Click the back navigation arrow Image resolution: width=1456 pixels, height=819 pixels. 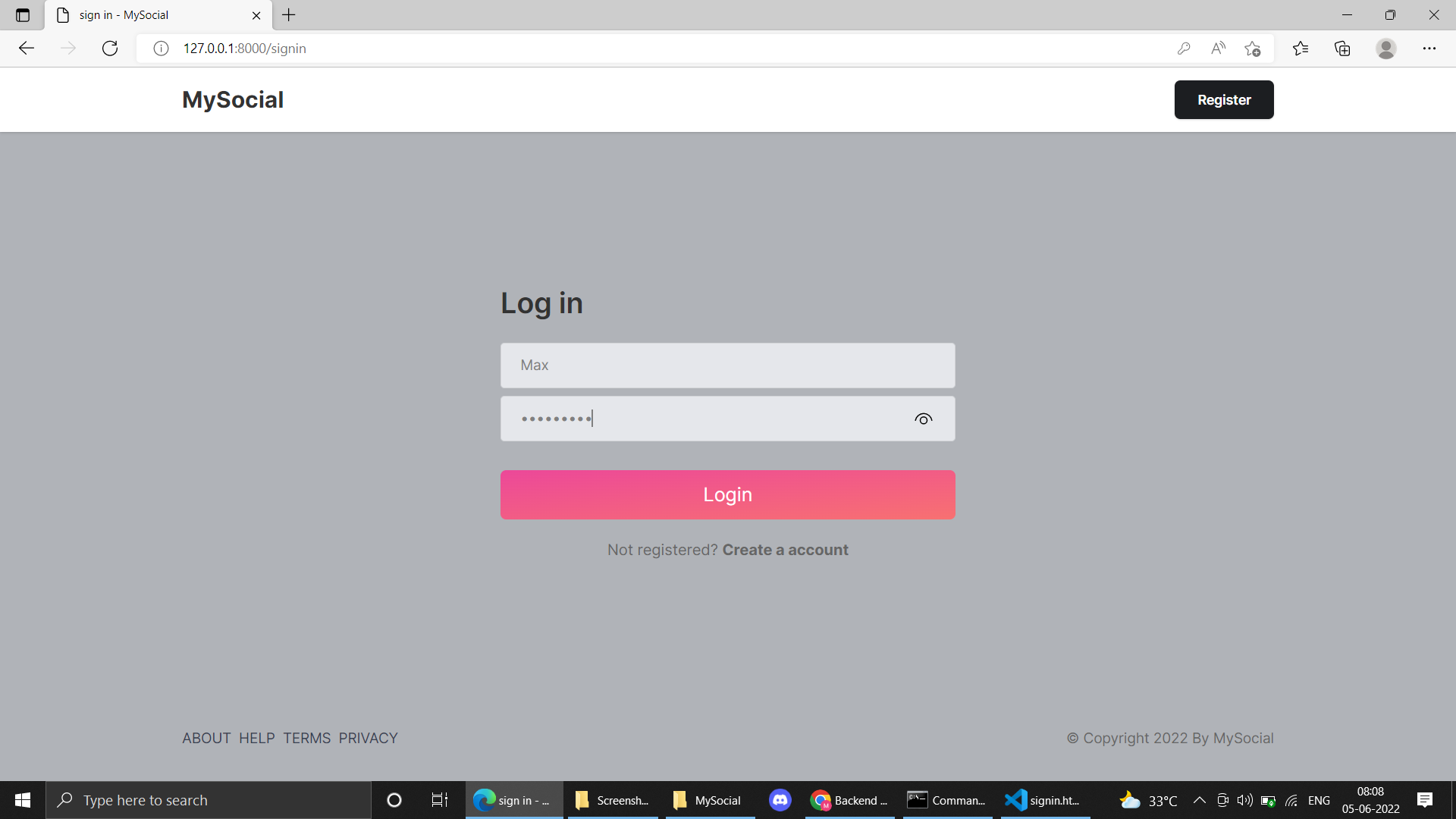pos(27,49)
